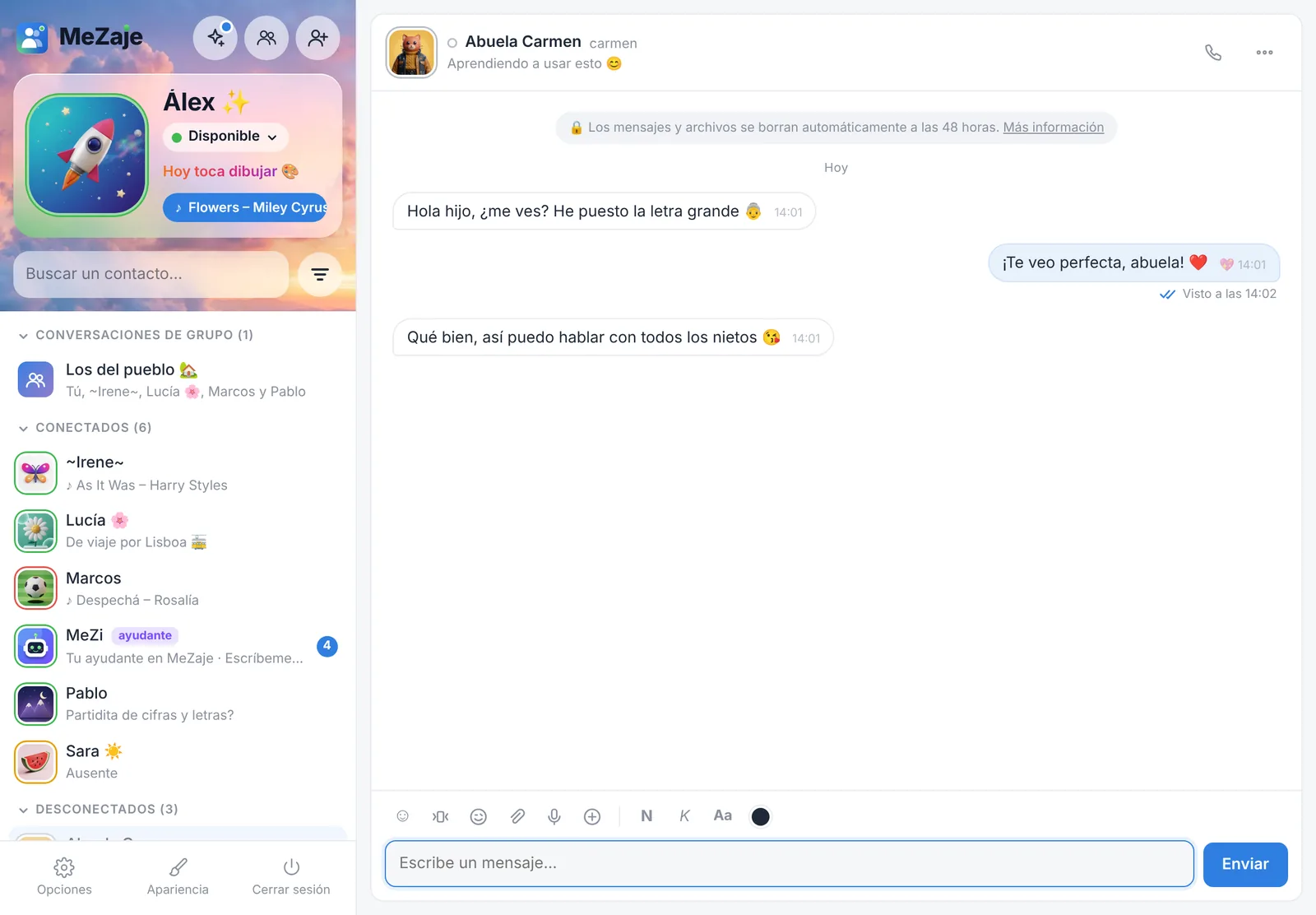Click the add contact icon
The image size is (1316, 915).
pos(317,38)
